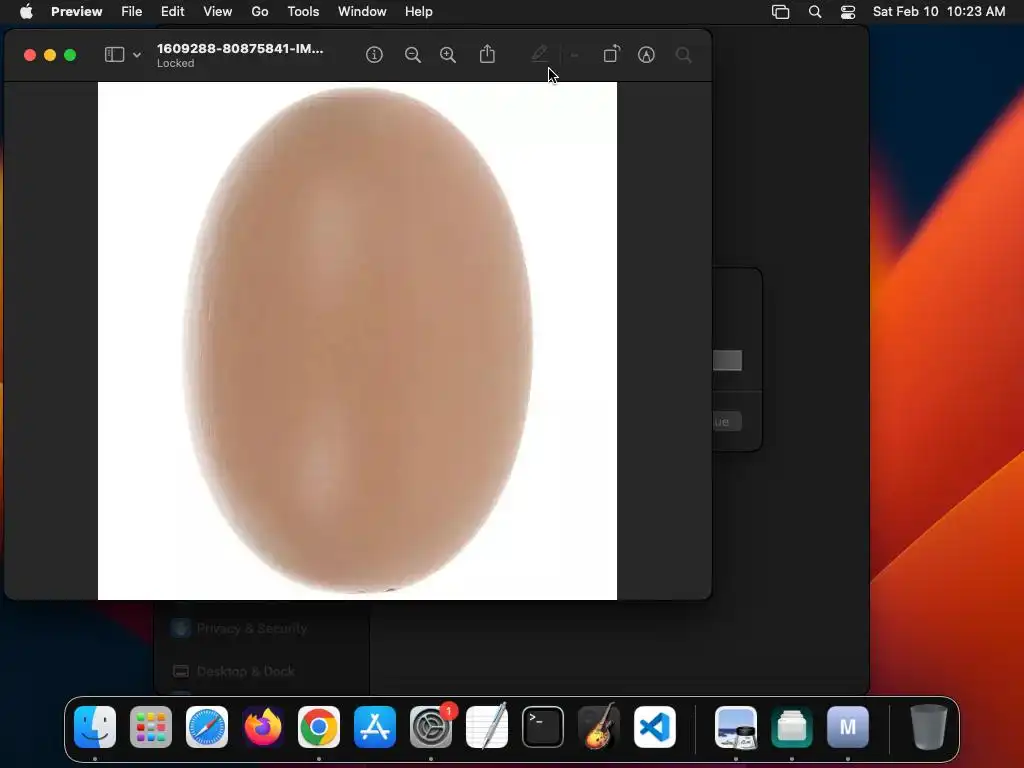Close the Preview window
This screenshot has height=768, width=1024.
pos(29,55)
